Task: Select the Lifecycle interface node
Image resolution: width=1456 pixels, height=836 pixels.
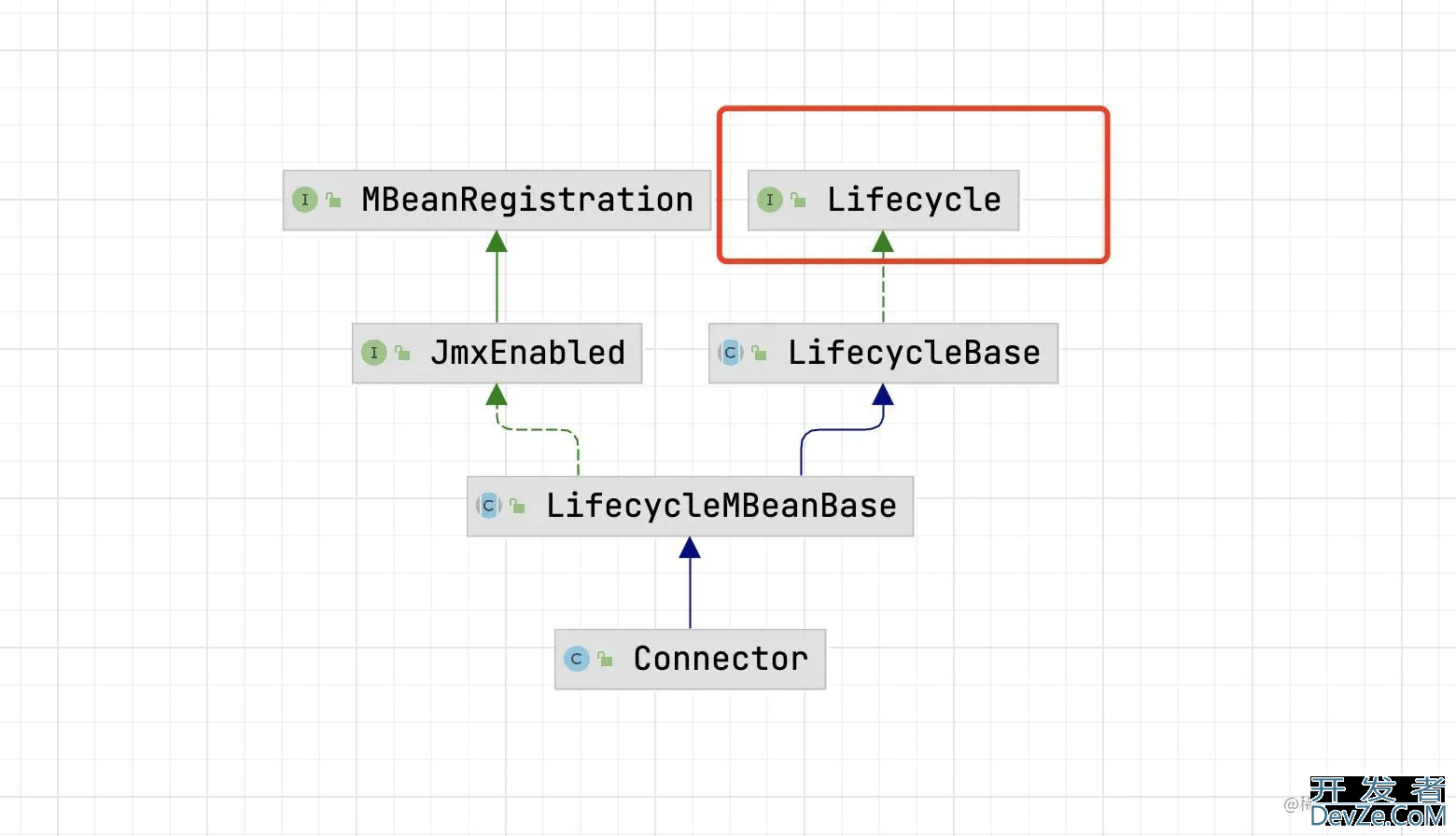Action: tap(883, 200)
